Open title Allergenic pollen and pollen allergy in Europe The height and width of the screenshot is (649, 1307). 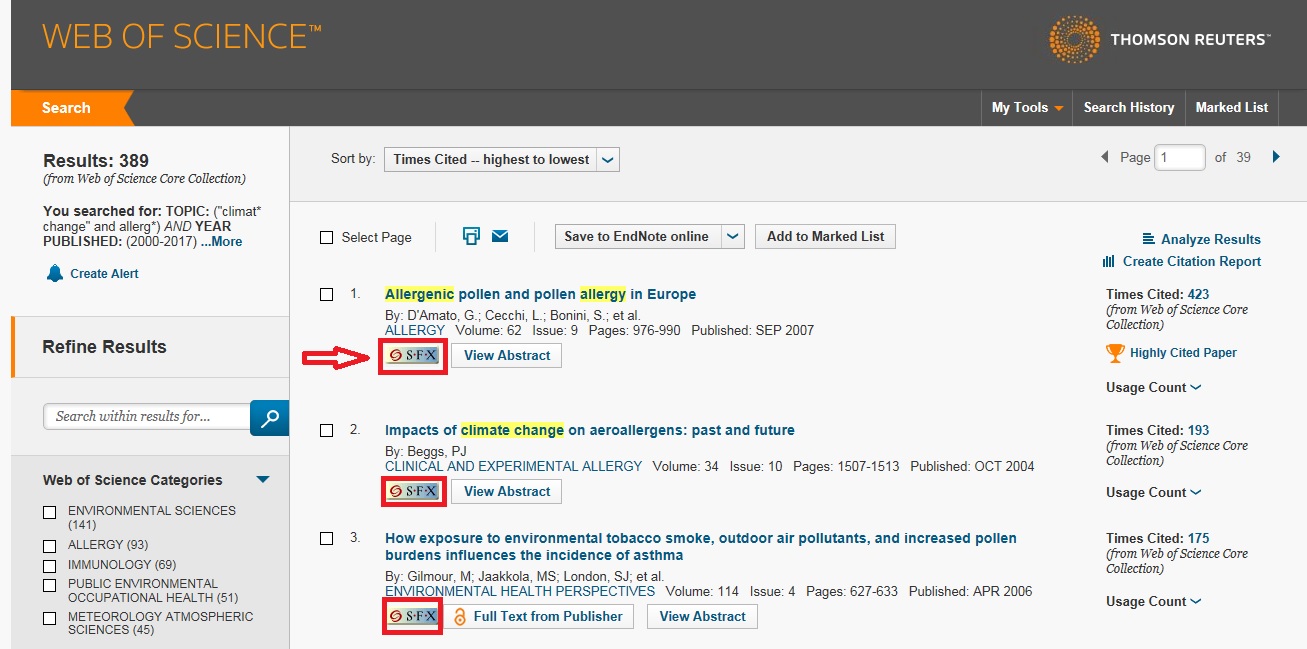[x=540, y=294]
